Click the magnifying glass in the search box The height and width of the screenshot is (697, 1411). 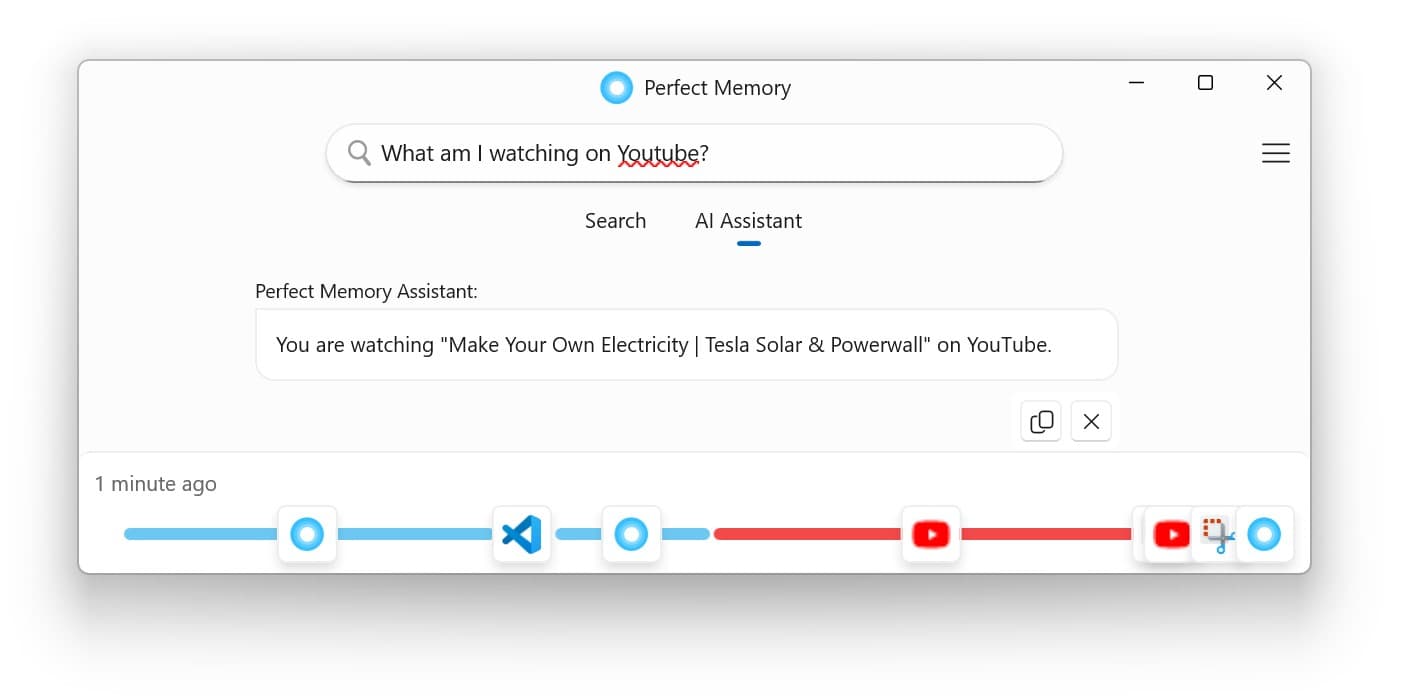[x=359, y=152]
